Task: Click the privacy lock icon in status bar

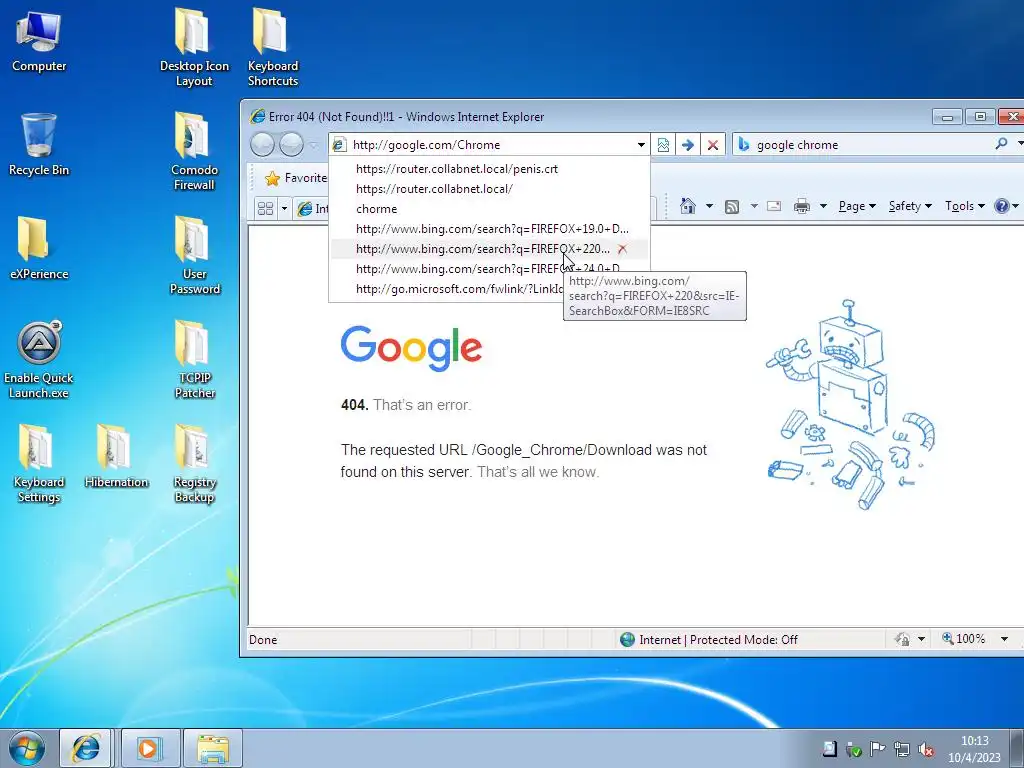Action: [x=903, y=639]
